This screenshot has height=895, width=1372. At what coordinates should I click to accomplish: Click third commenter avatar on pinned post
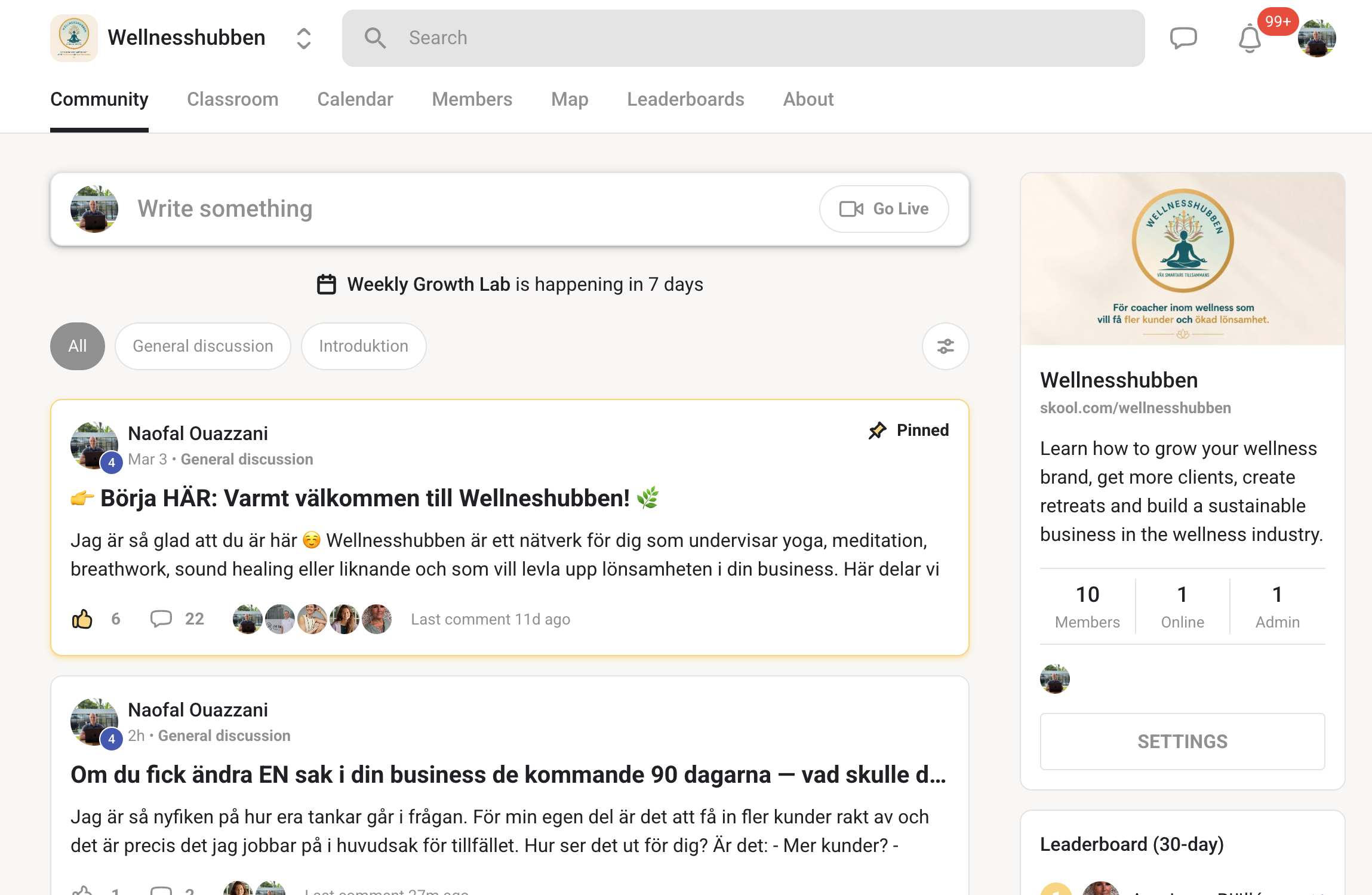[312, 619]
